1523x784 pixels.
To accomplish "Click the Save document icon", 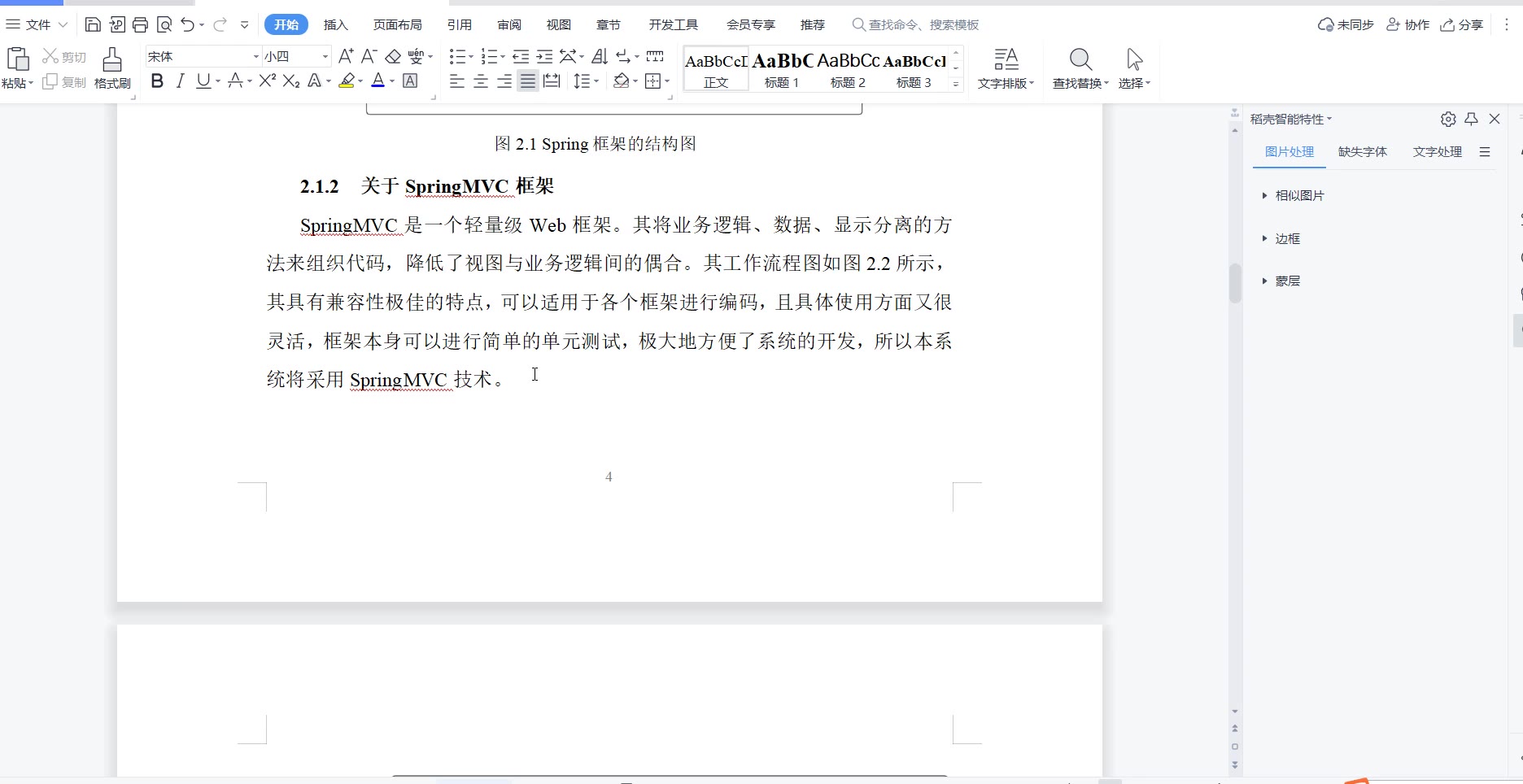I will click(93, 25).
